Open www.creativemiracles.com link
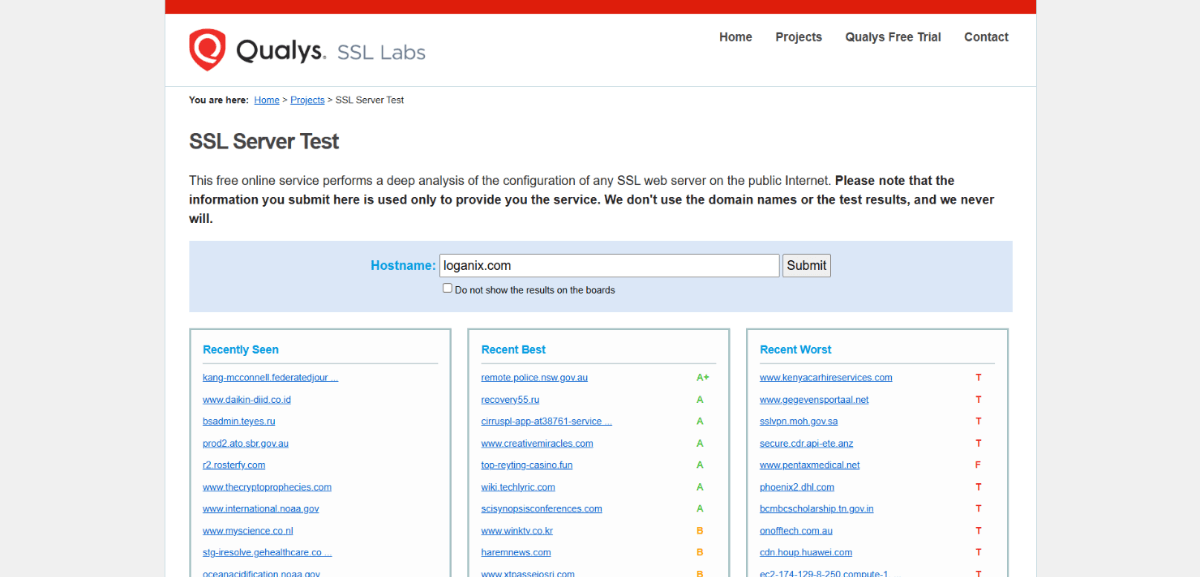This screenshot has width=1200, height=577. click(537, 444)
